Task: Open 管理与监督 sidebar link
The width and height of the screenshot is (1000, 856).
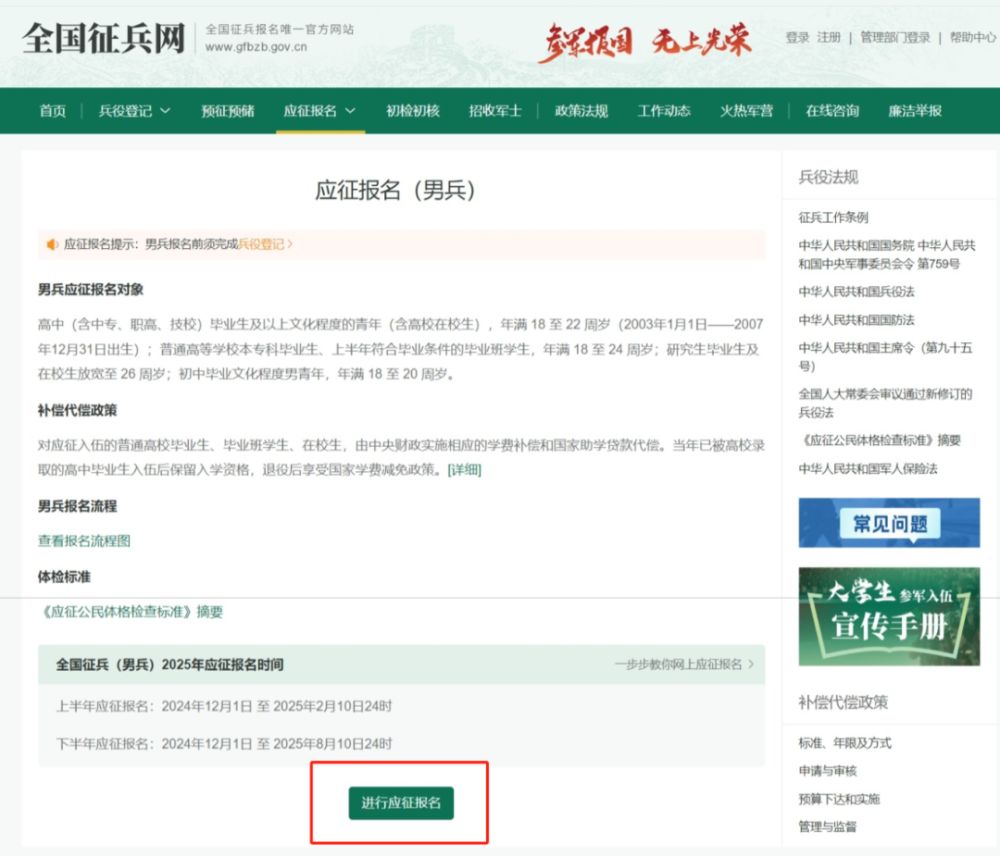Action: [x=827, y=827]
